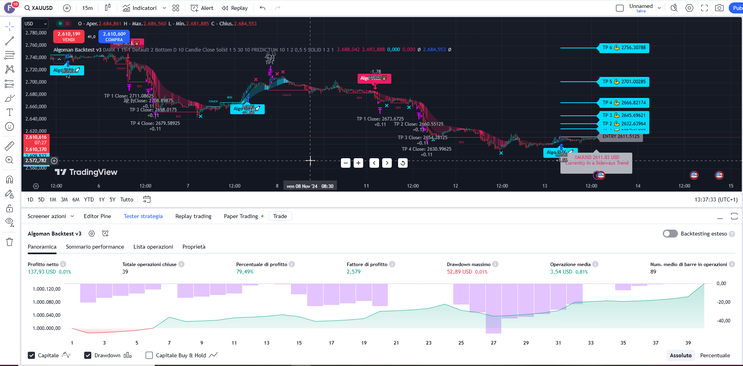
Task: Select the crosshair cursor tool
Action: click(x=9, y=27)
